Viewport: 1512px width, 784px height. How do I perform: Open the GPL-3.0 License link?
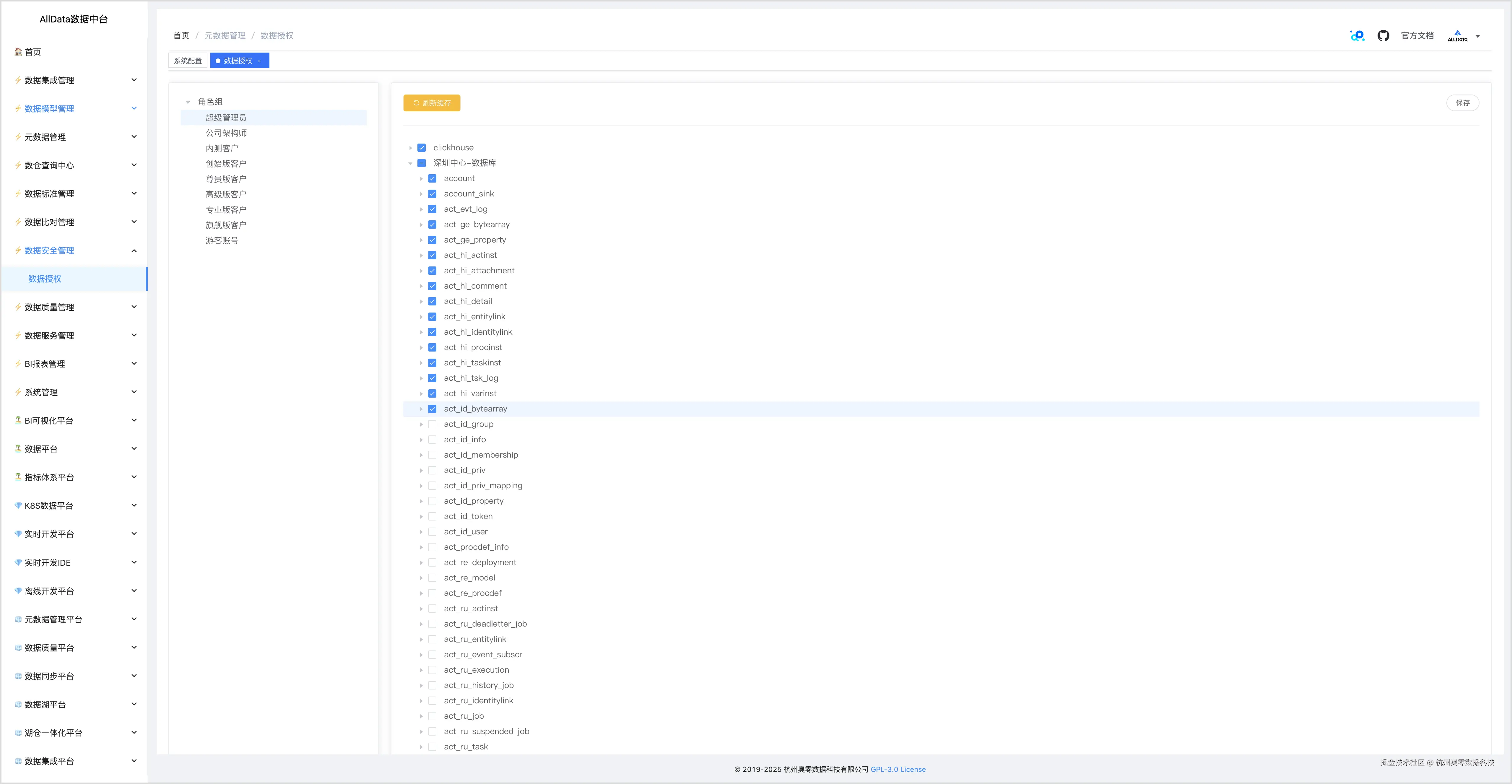point(898,769)
